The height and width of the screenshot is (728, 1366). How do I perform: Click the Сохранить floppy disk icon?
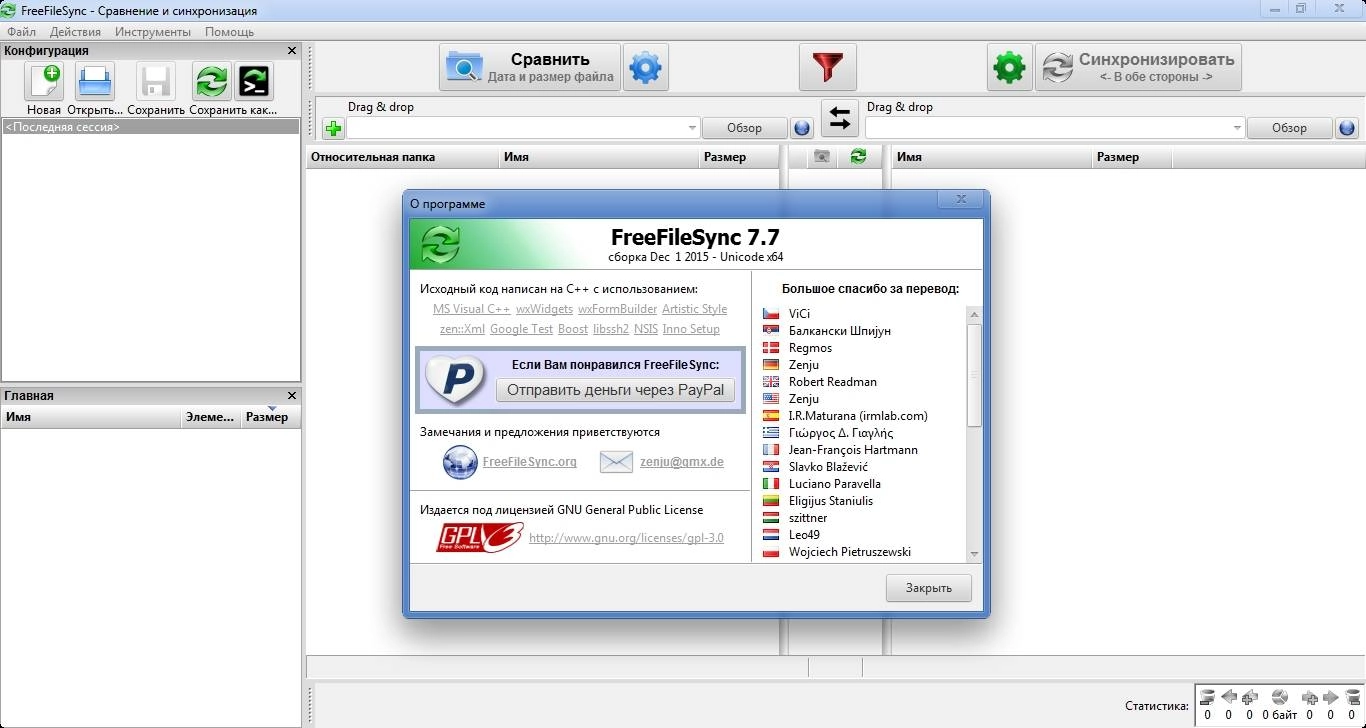click(156, 81)
